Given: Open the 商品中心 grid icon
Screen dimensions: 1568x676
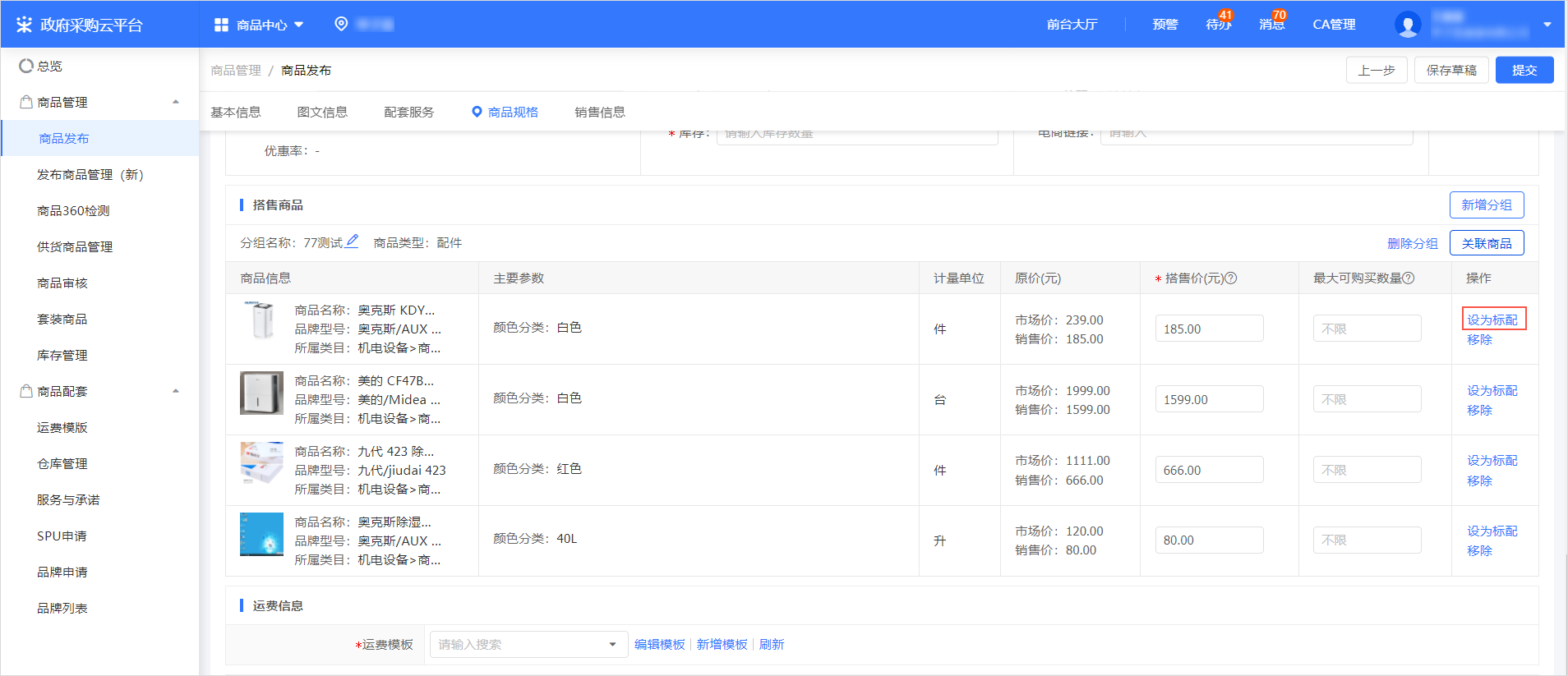Looking at the screenshot, I should point(221,25).
